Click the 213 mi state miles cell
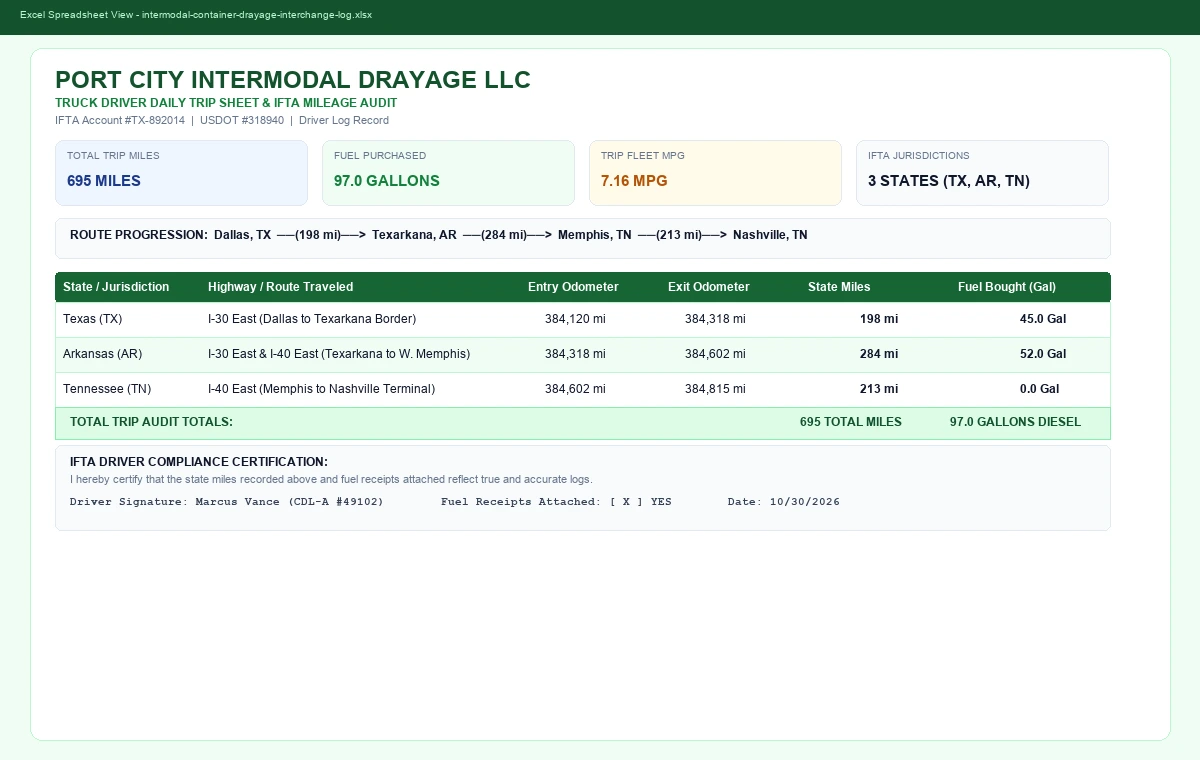 (x=879, y=389)
